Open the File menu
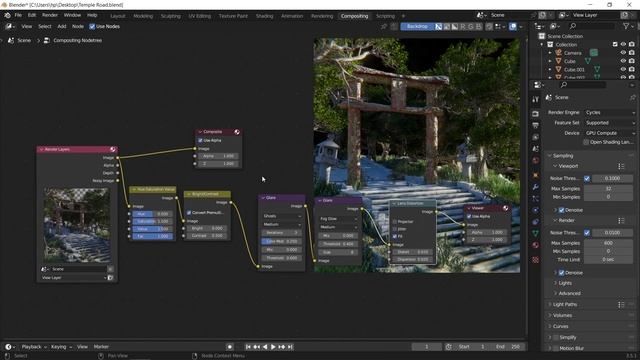The image size is (640, 360). [x=18, y=15]
